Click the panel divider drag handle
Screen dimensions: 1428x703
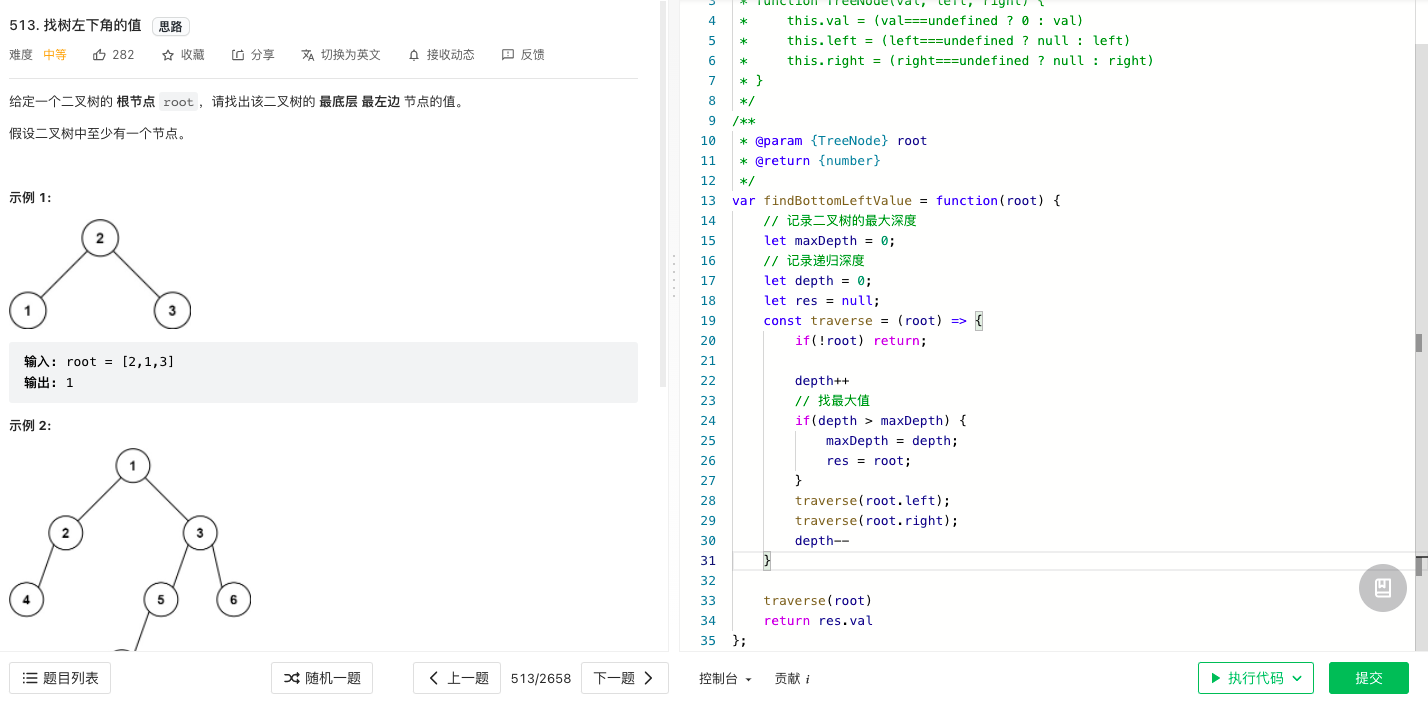click(674, 275)
